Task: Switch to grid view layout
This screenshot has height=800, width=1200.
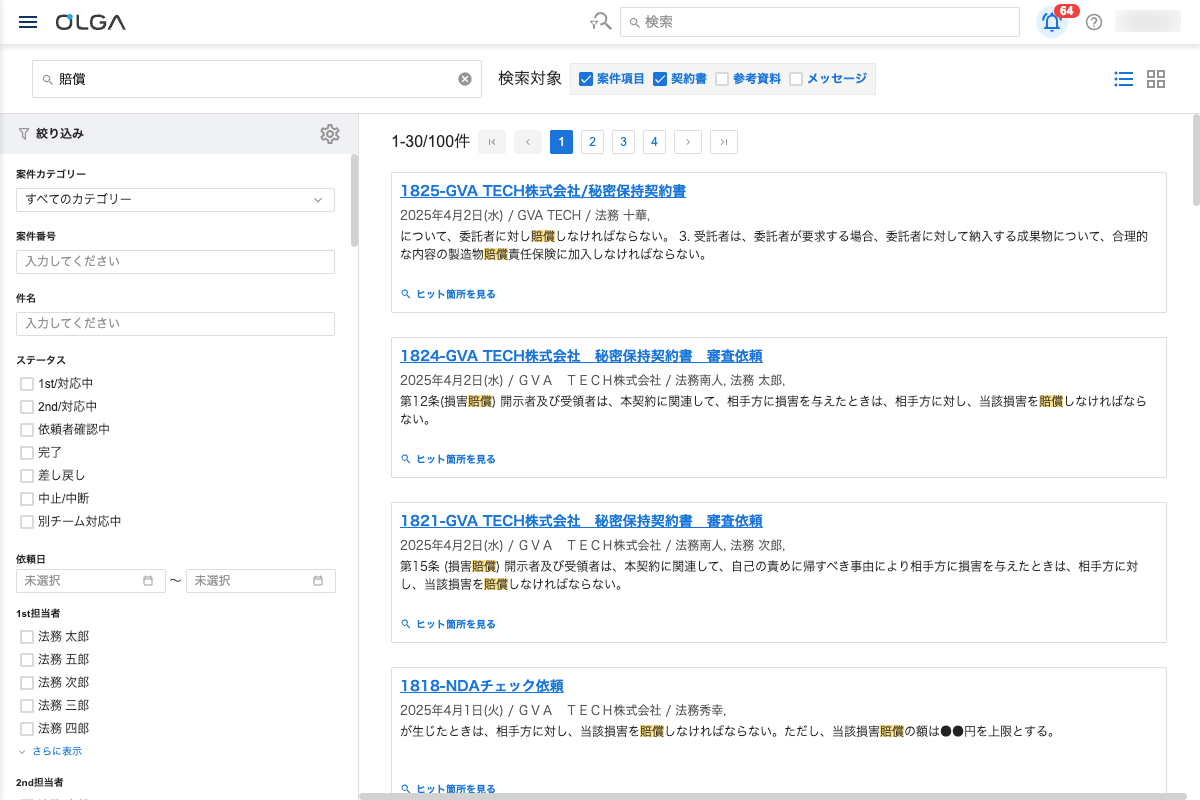Action: [1156, 79]
